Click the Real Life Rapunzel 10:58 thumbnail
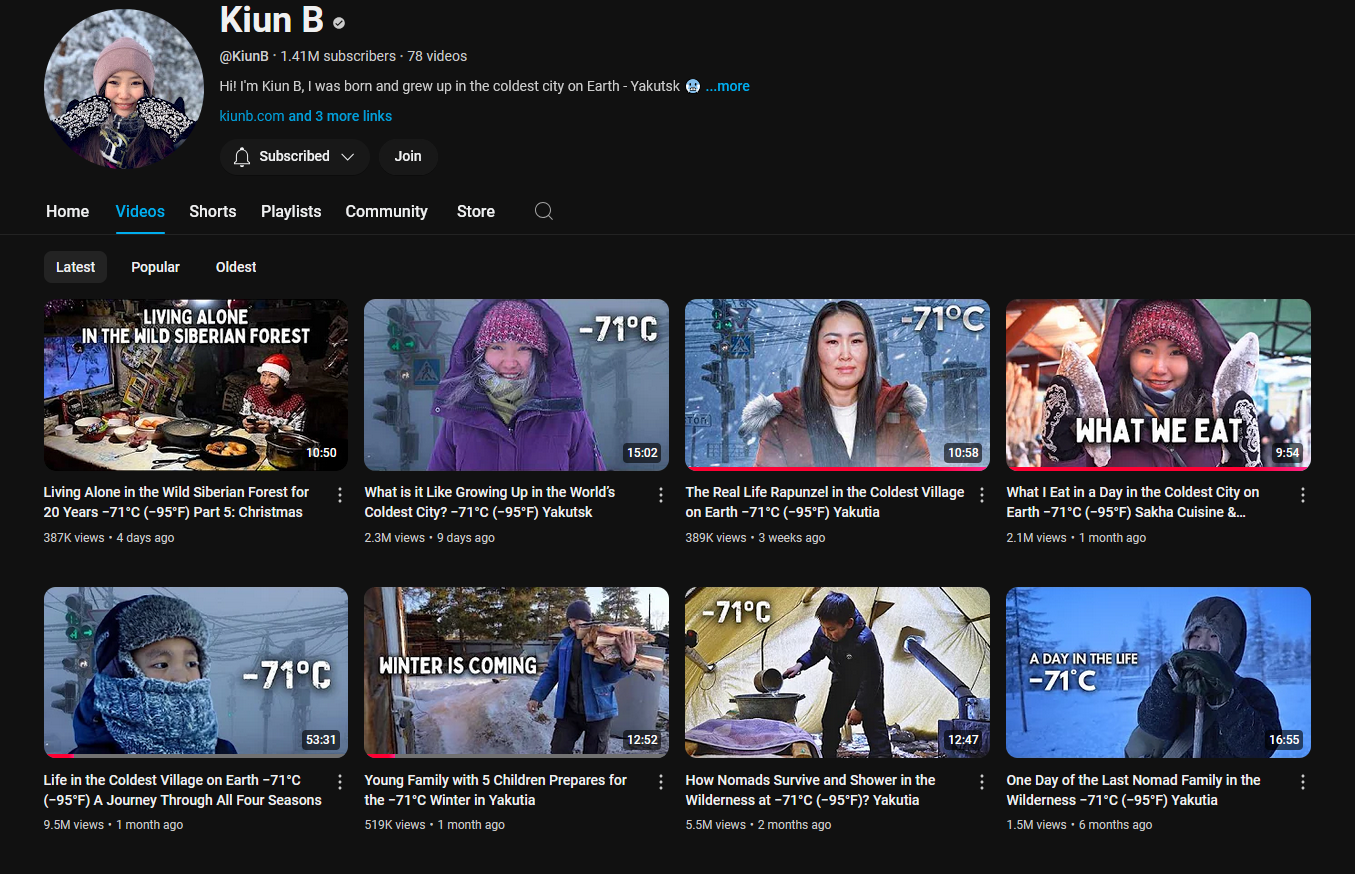The image size is (1355, 874). (838, 385)
